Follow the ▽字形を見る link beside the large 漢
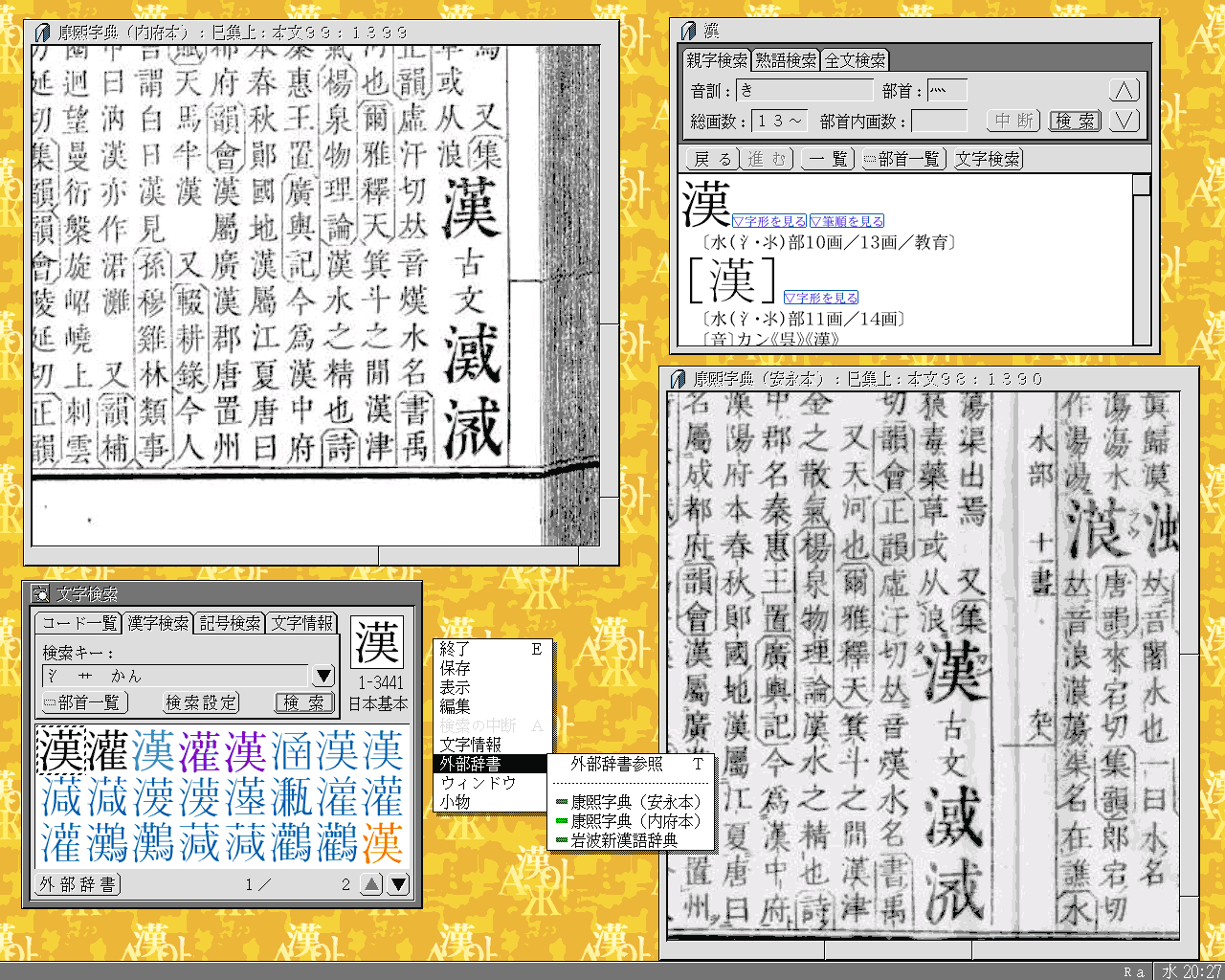This screenshot has height=980, width=1225. pos(770,221)
